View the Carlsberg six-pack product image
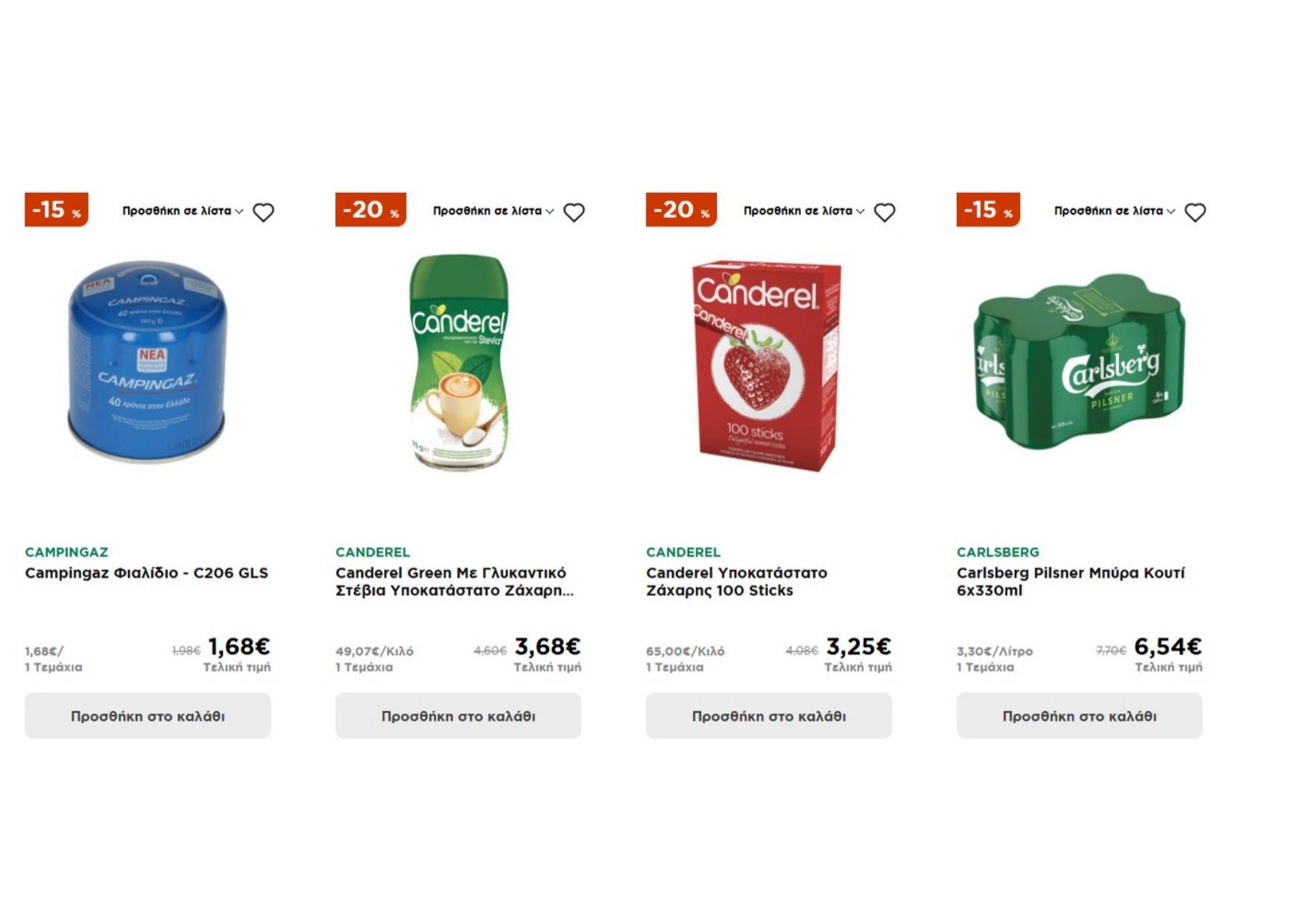The height and width of the screenshot is (924, 1307). click(x=1080, y=361)
